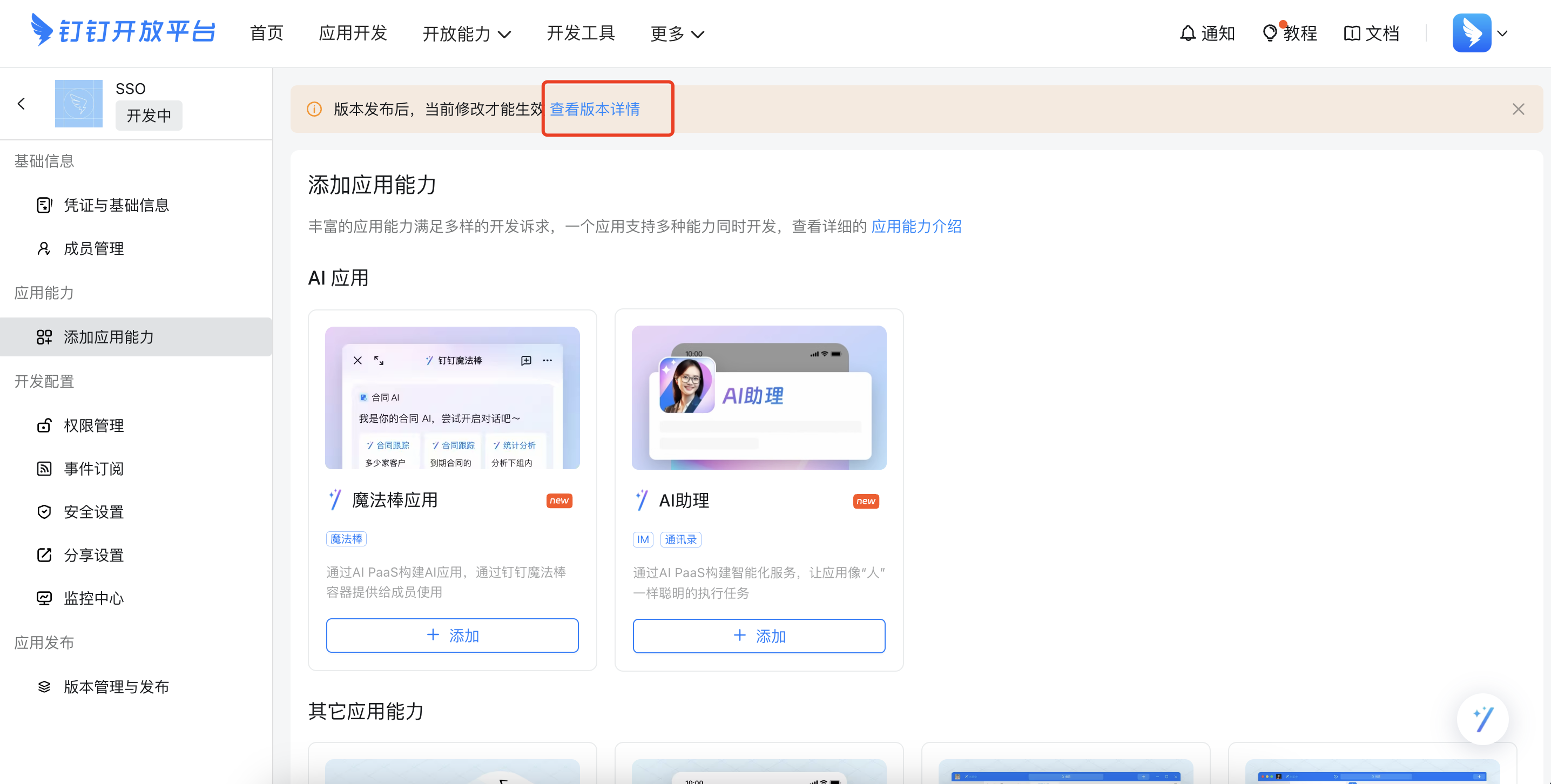Click the SSO app icon thumbnail
Viewport: 1551px width, 784px height.
click(78, 104)
